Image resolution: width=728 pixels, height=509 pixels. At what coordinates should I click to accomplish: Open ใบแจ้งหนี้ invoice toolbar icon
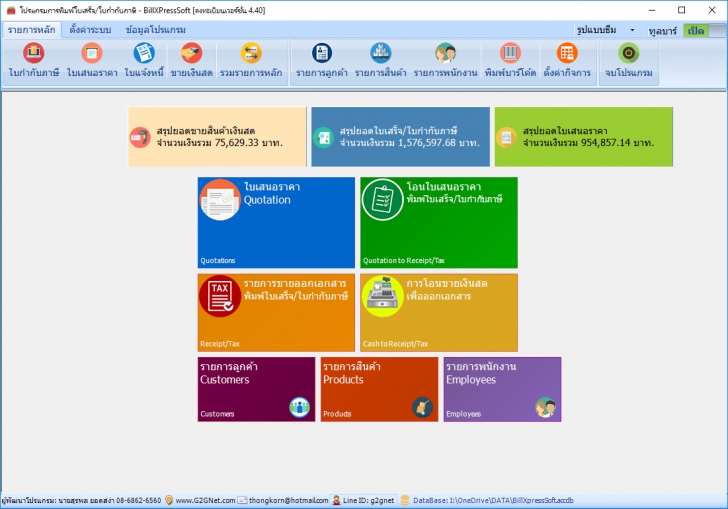(144, 53)
